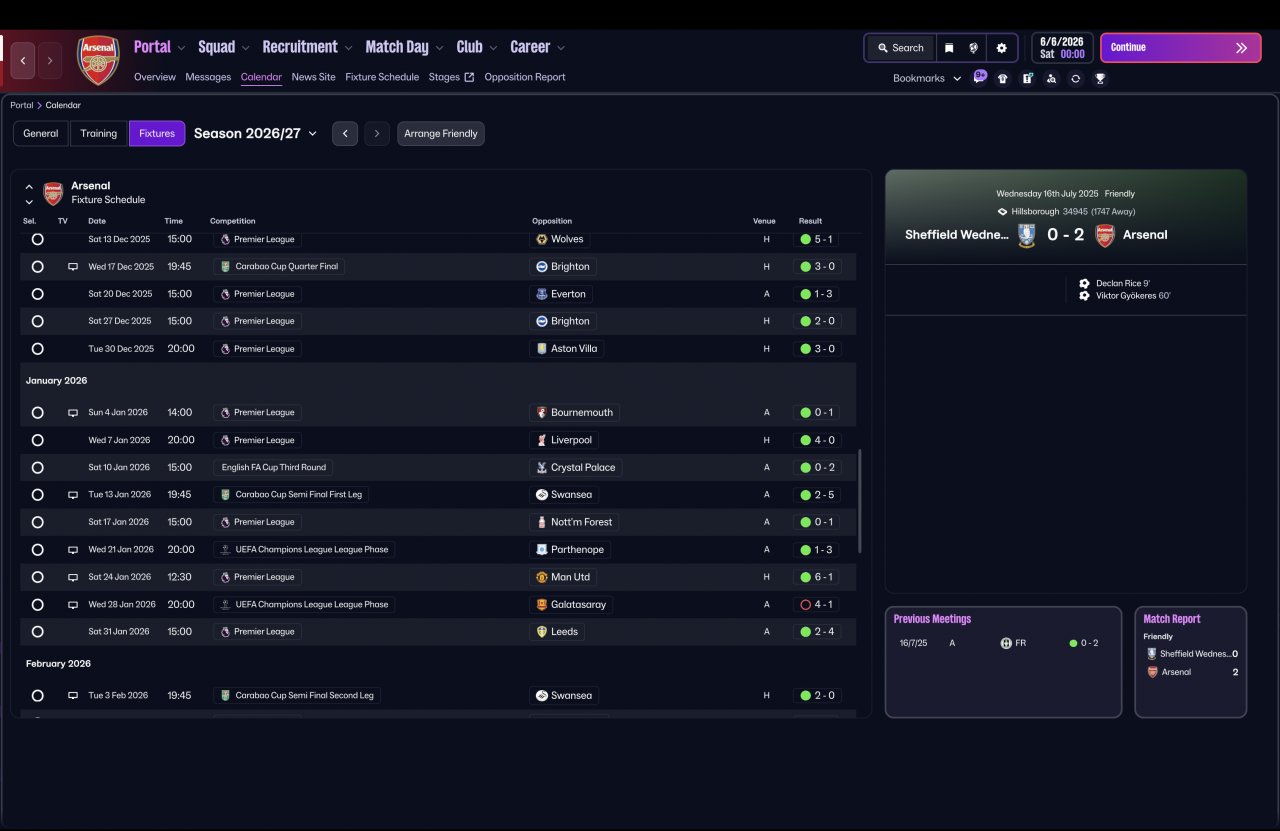The height and width of the screenshot is (831, 1280).
Task: Click the player search icon in the bookmarks bar
Action: pyautogui.click(x=1051, y=78)
